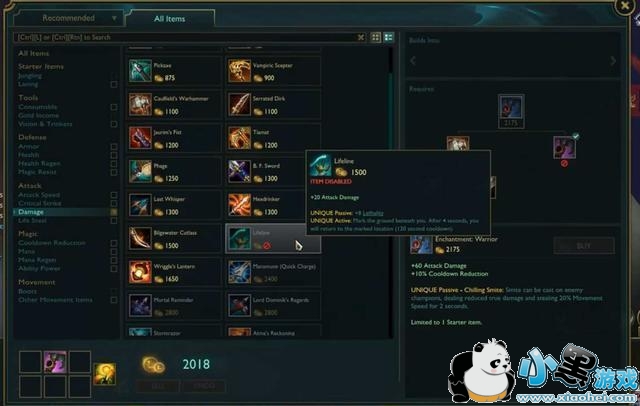Select the Vampiric Scepter item icon
The height and width of the screenshot is (406, 640).
click(239, 71)
